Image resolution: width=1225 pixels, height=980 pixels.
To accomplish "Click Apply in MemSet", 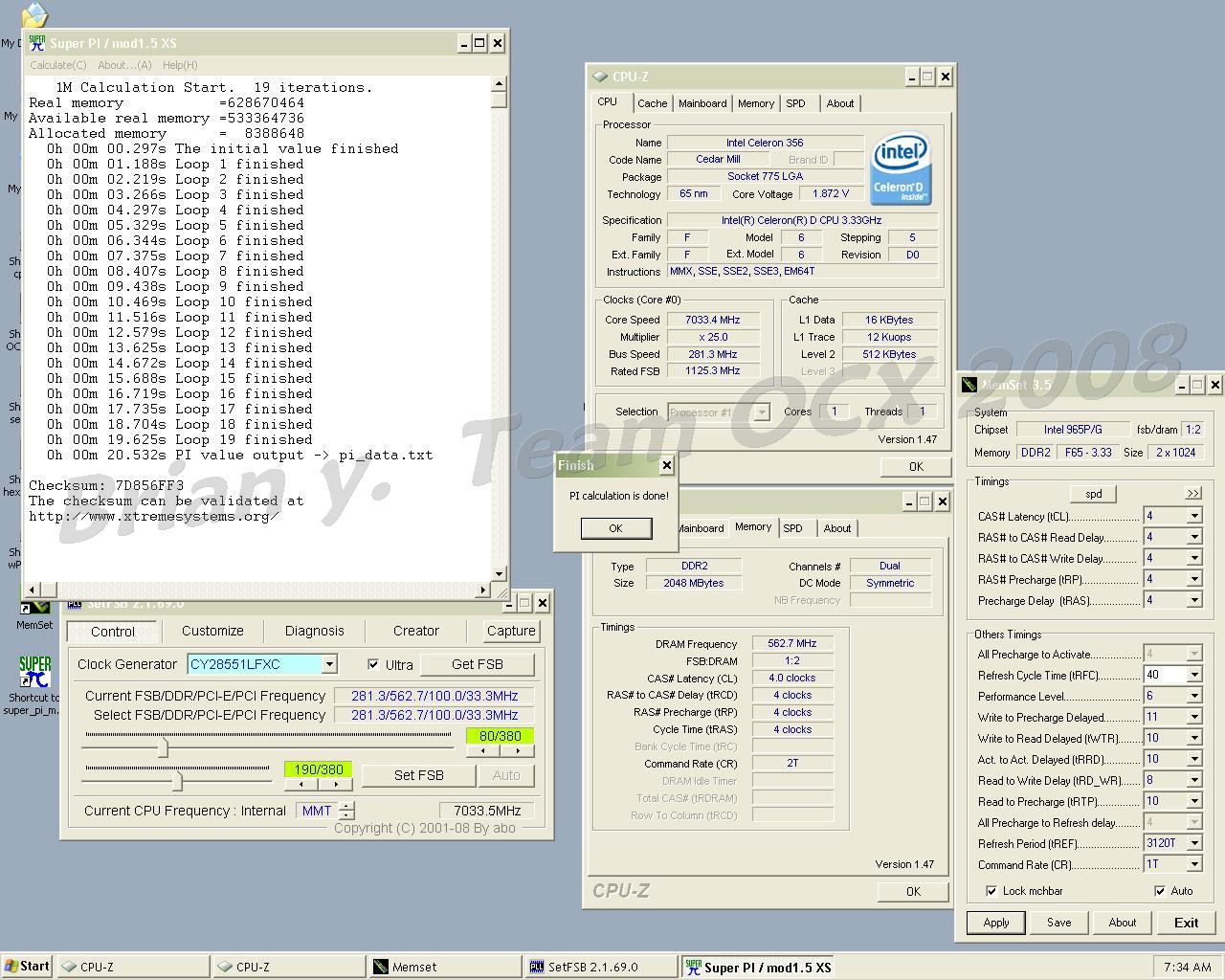I will pyautogui.click(x=996, y=923).
